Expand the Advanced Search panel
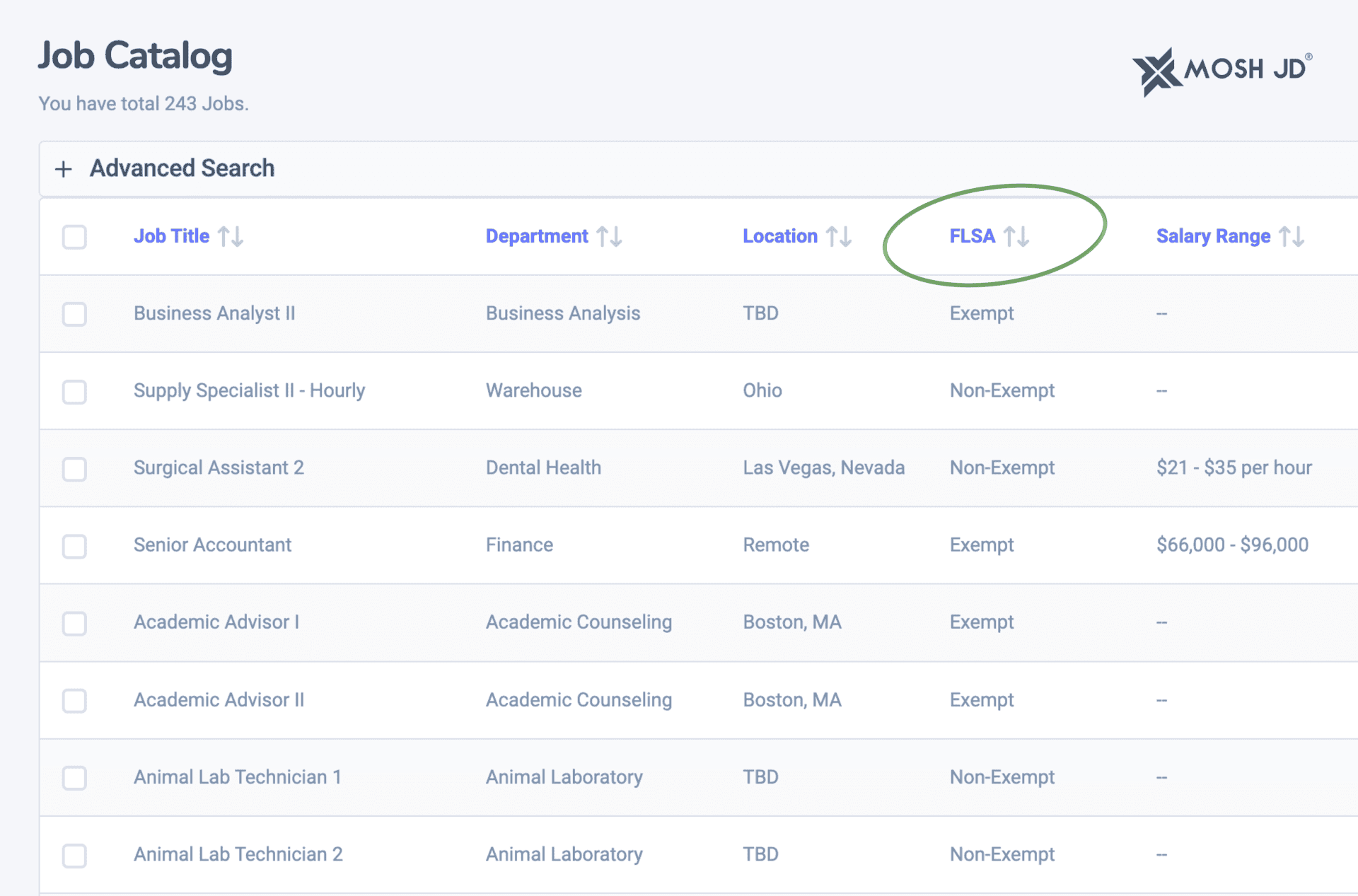Viewport: 1358px width, 896px height. 182,168
